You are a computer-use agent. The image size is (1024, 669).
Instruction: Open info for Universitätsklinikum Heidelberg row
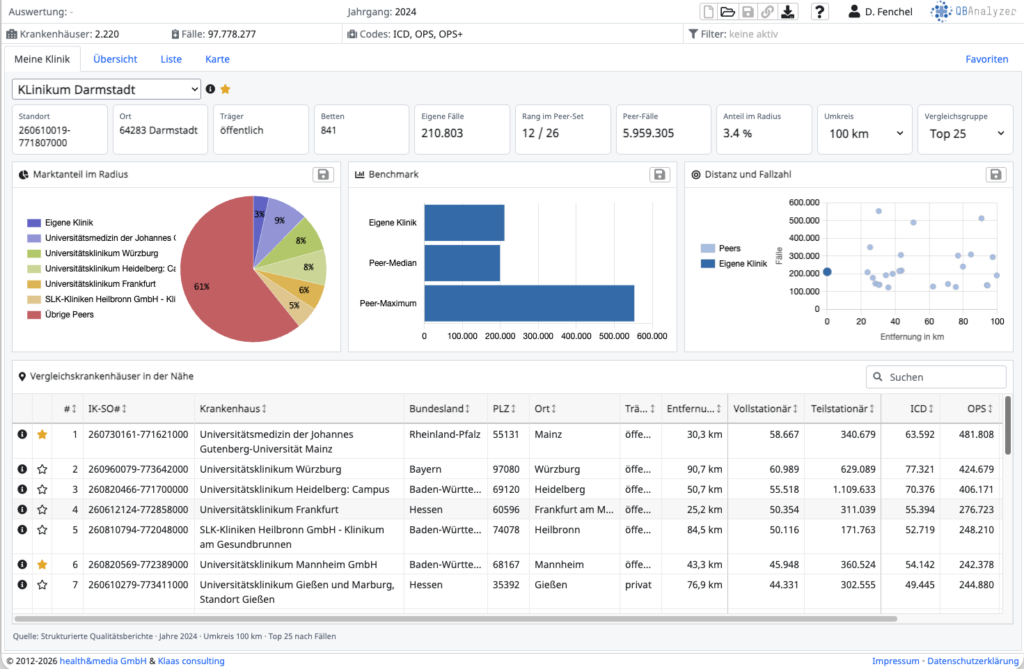click(x=22, y=489)
